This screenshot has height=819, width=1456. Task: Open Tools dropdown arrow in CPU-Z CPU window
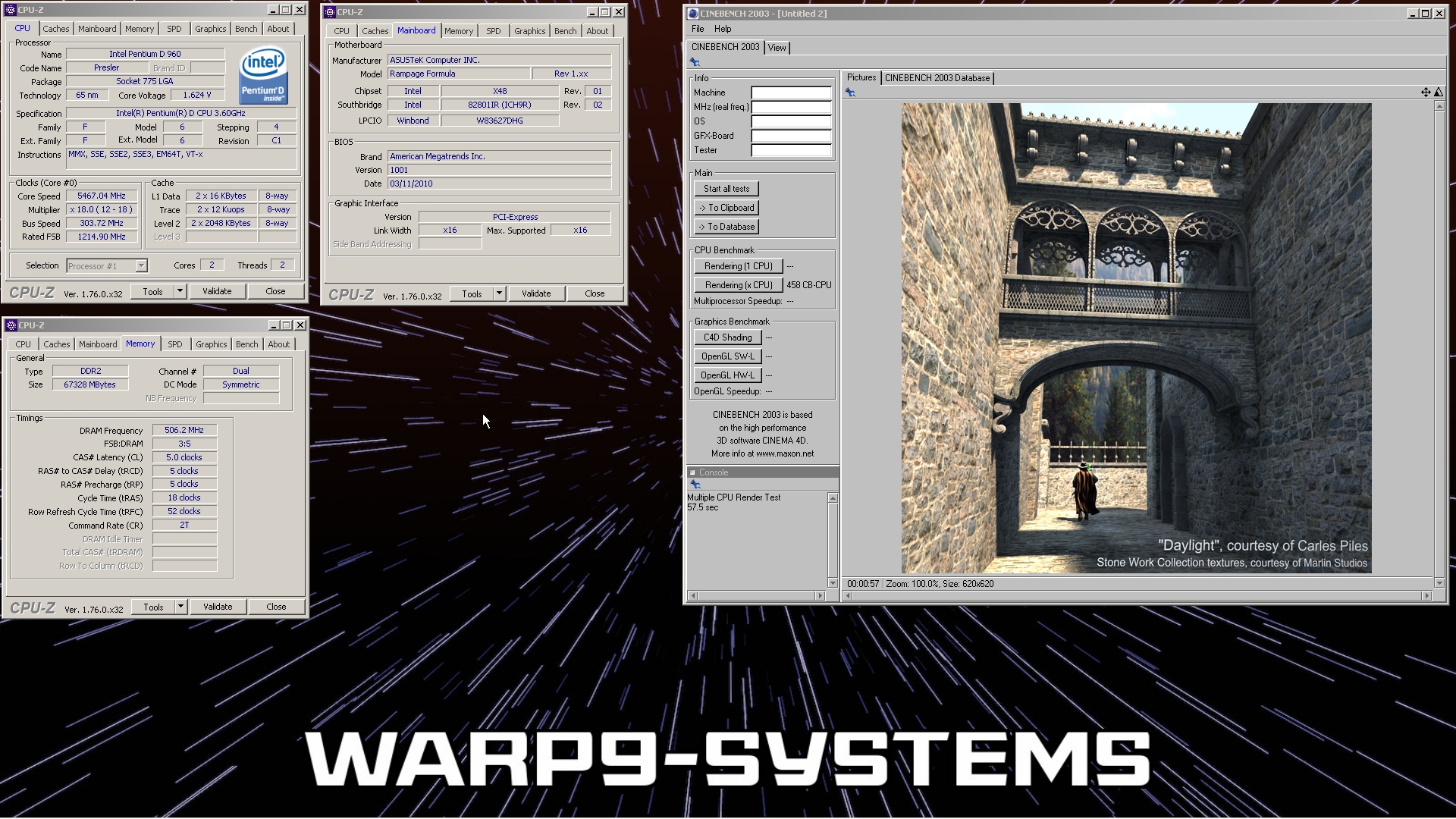point(180,291)
